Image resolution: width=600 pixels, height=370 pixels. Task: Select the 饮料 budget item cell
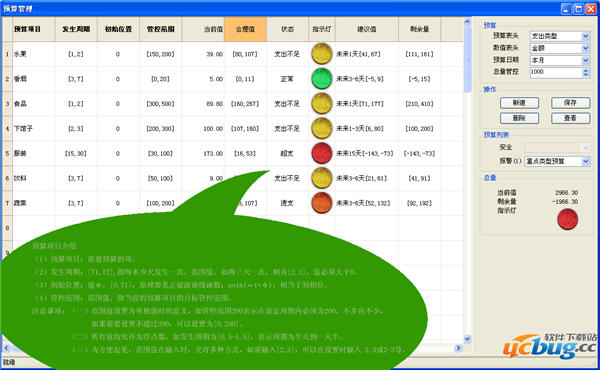(34, 178)
